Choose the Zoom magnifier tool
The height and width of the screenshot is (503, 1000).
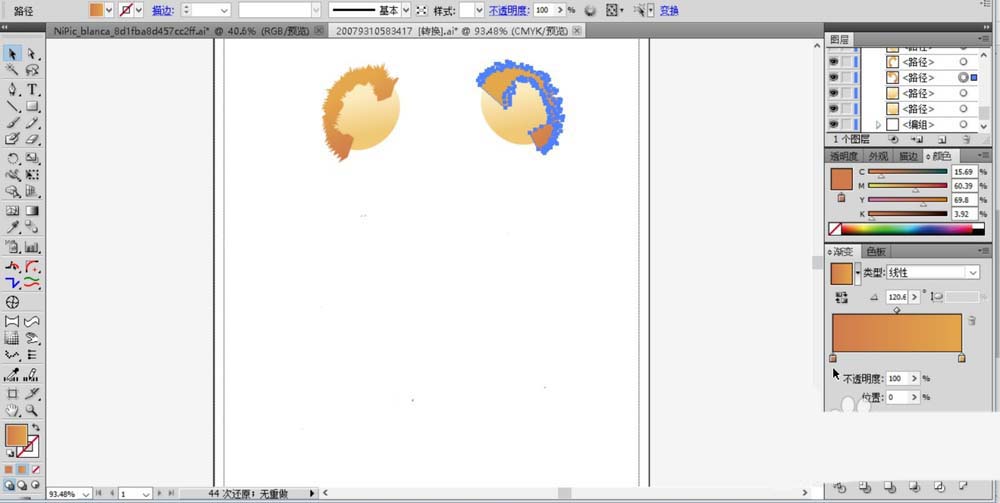tap(32, 411)
